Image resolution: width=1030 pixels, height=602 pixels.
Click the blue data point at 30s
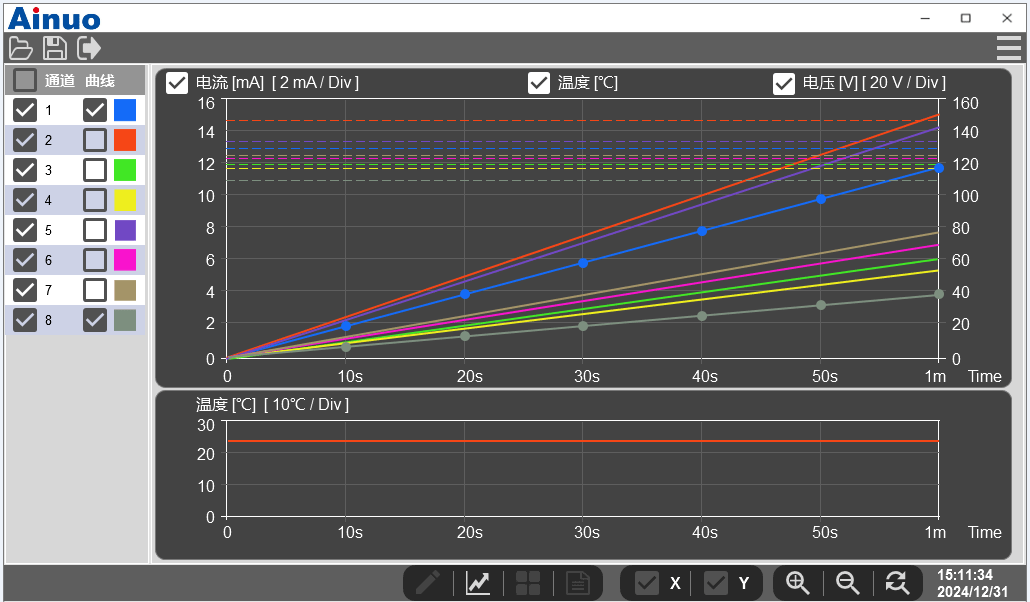coord(583,263)
